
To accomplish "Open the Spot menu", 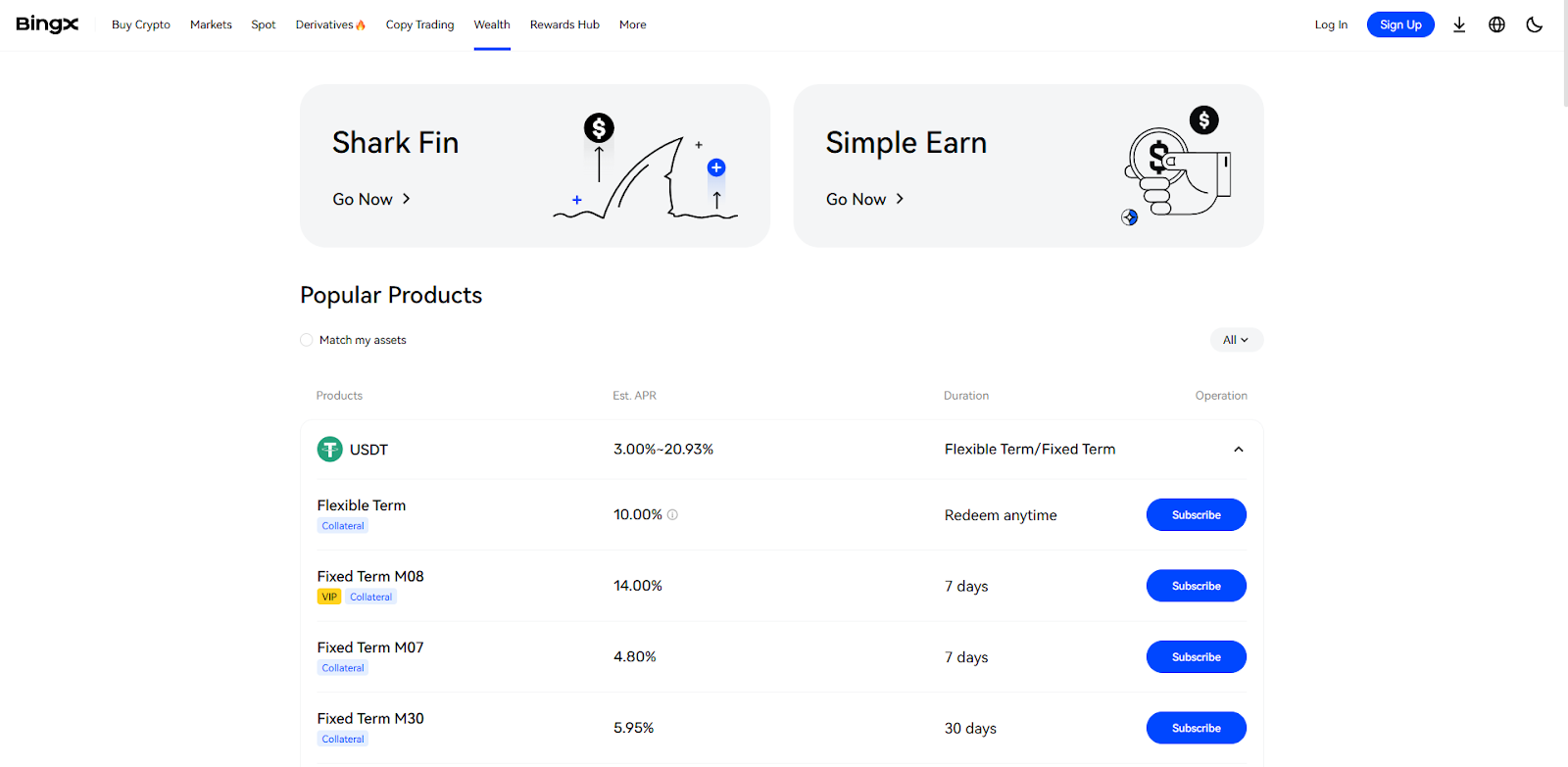I will point(264,24).
